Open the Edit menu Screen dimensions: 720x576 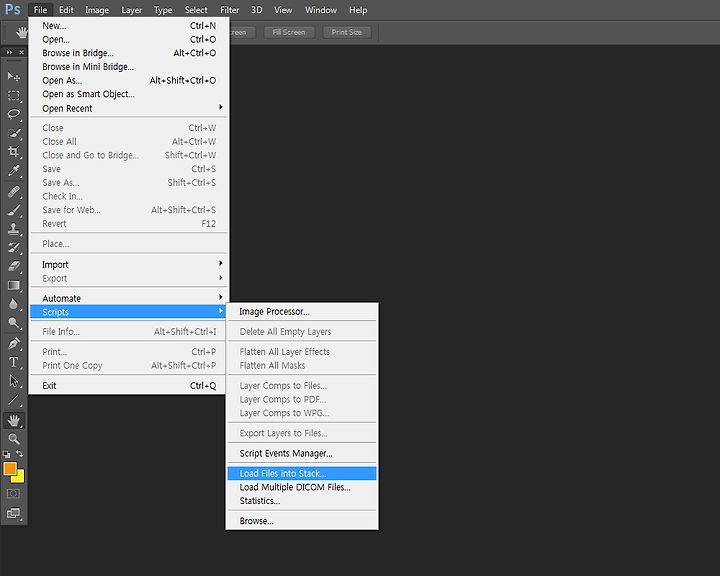66,10
